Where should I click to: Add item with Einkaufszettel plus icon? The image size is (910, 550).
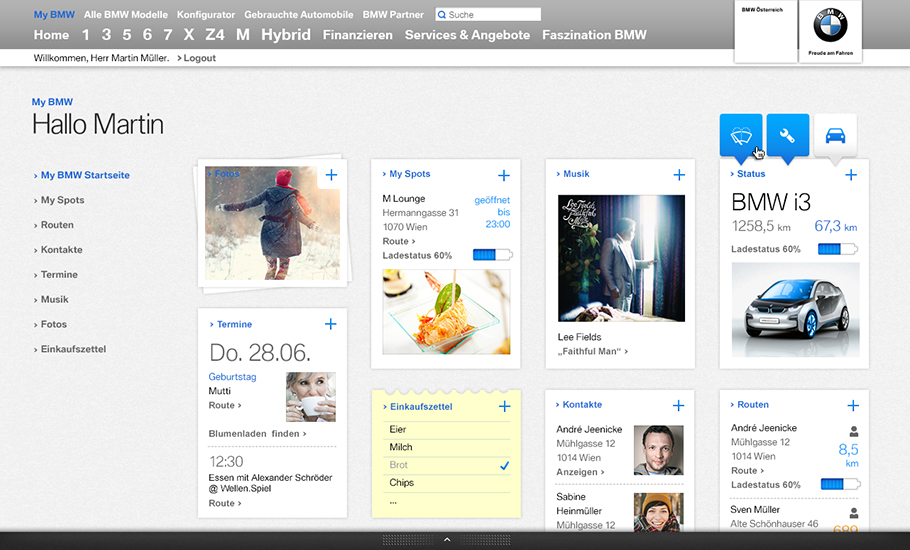click(504, 407)
